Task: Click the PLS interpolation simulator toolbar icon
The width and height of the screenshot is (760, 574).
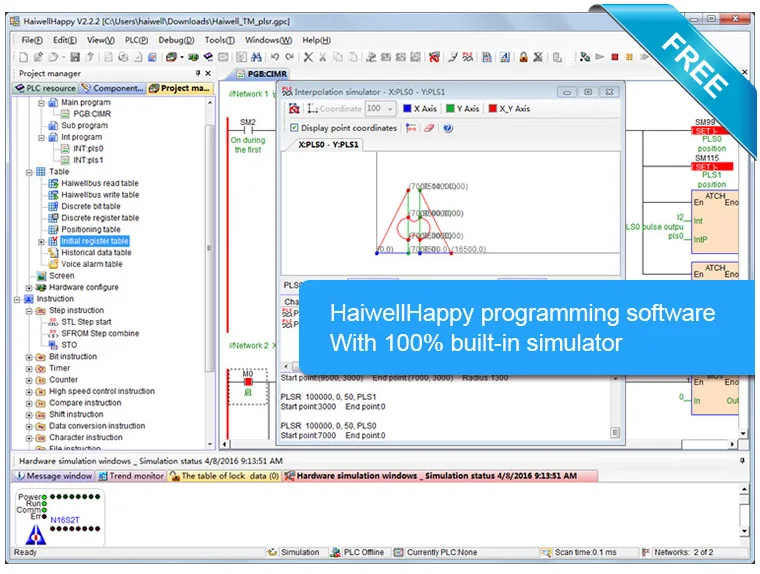Action: coord(468,57)
